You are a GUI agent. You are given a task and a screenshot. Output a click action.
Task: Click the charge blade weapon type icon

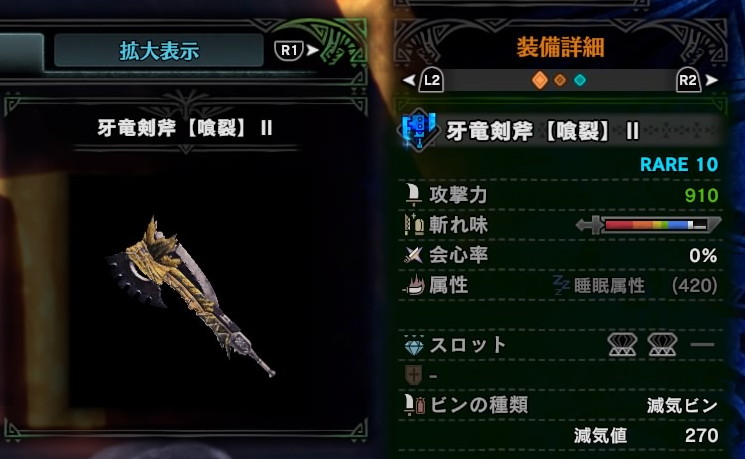[x=417, y=130]
